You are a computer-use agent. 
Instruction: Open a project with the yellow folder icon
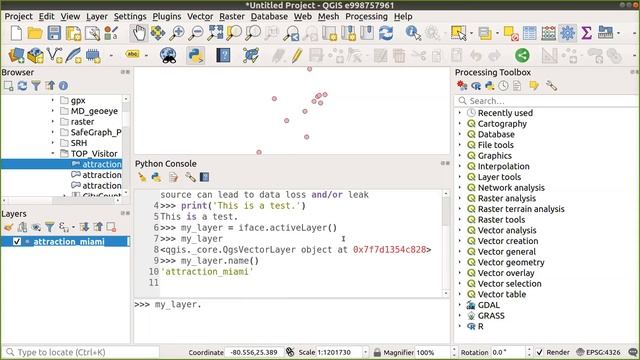(35, 33)
